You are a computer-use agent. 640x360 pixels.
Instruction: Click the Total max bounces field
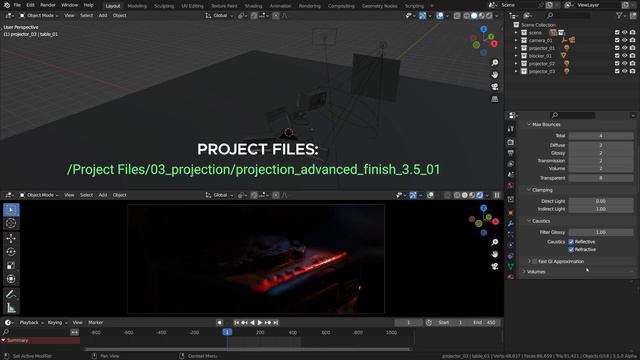click(x=601, y=136)
